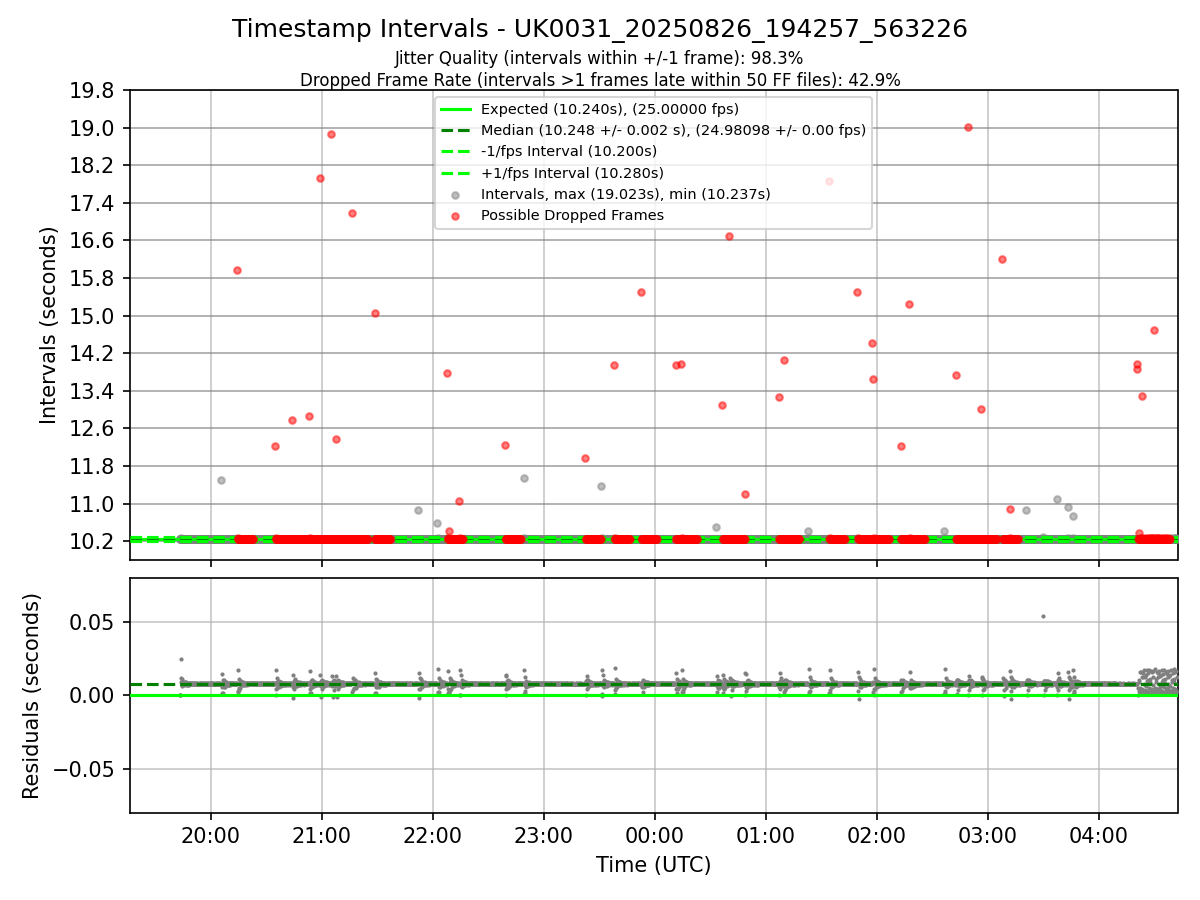Image resolution: width=1200 pixels, height=900 pixels.
Task: Click the isolated gray residual outlier above 0.05 near 03:30
Action: (1043, 616)
